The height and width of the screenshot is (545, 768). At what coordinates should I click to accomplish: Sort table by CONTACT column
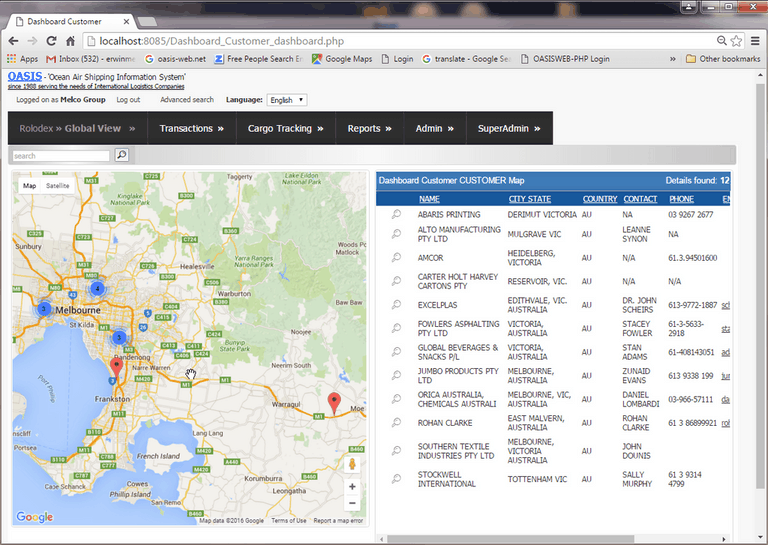coord(640,199)
